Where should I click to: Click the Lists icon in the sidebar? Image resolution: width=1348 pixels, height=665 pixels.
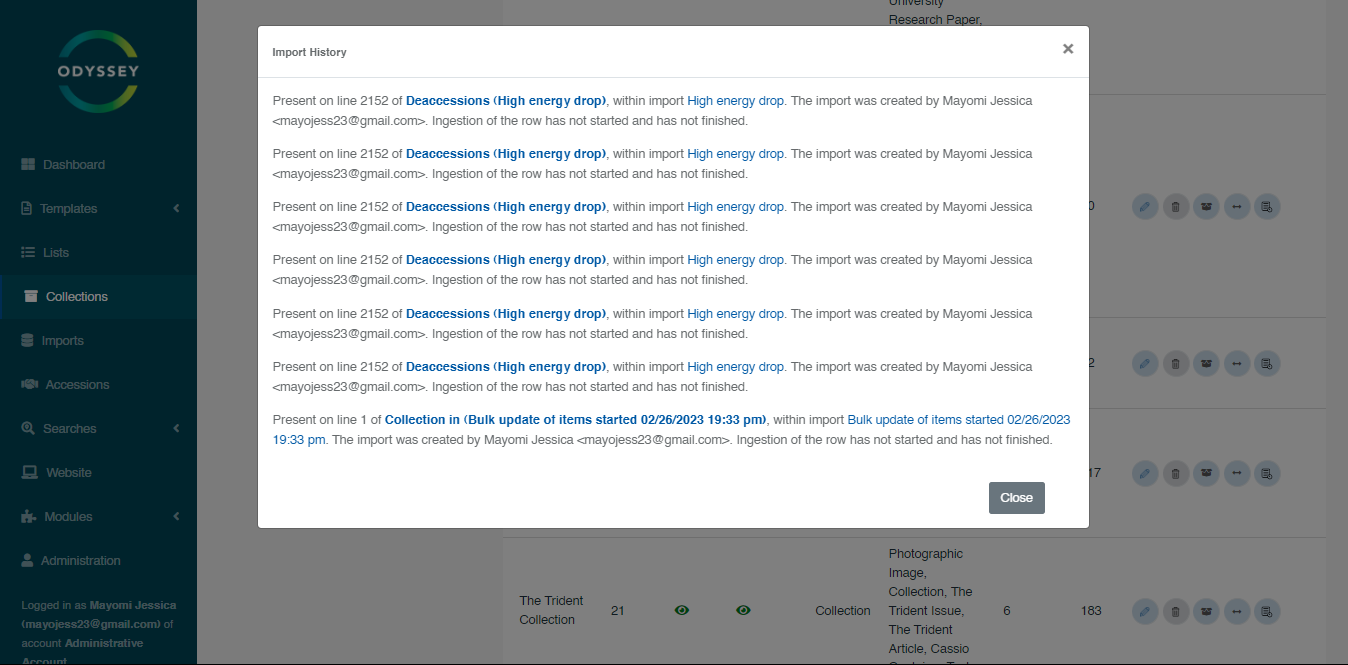click(x=28, y=253)
